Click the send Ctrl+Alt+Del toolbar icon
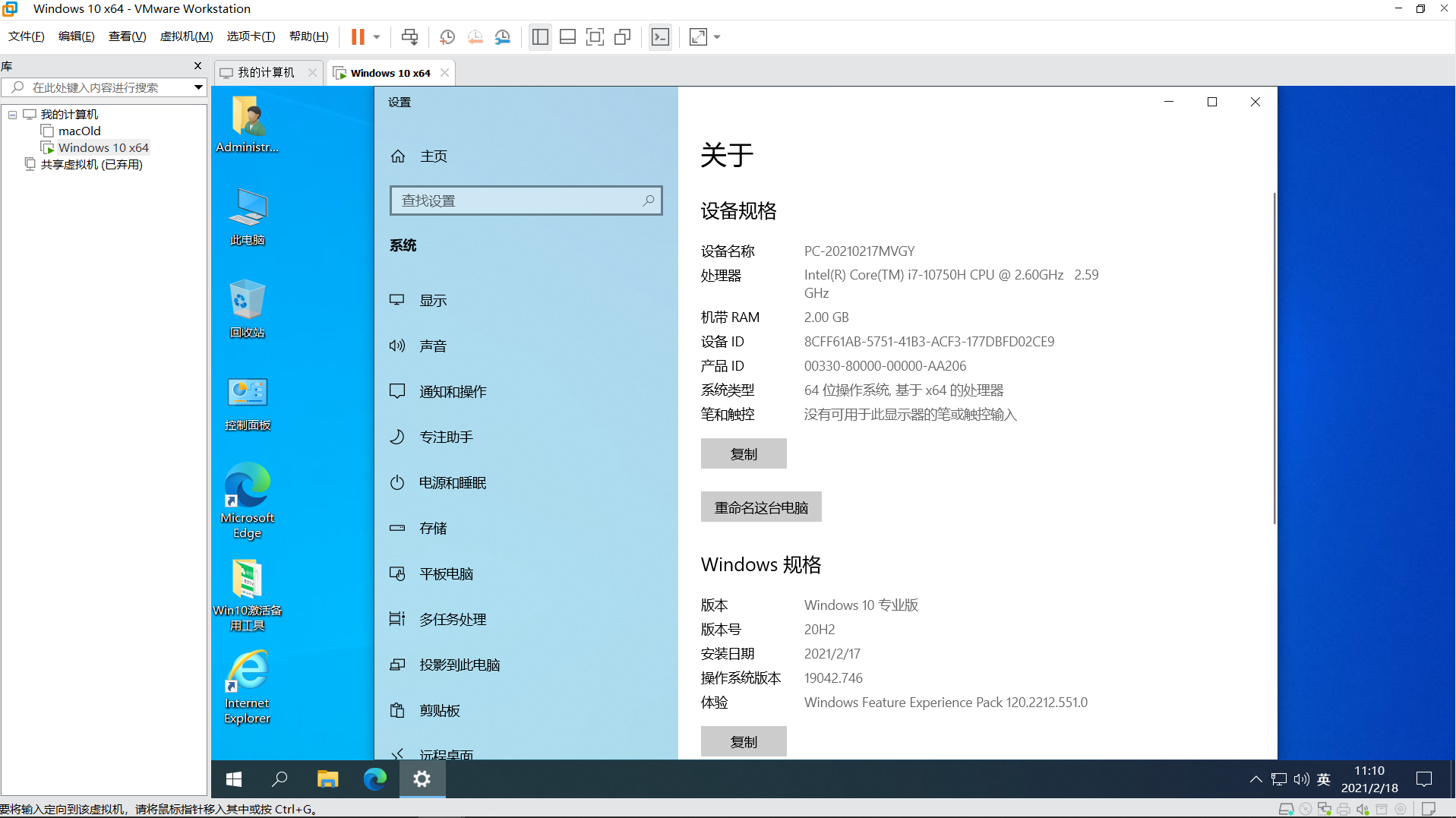The height and width of the screenshot is (818, 1456). pyautogui.click(x=409, y=36)
